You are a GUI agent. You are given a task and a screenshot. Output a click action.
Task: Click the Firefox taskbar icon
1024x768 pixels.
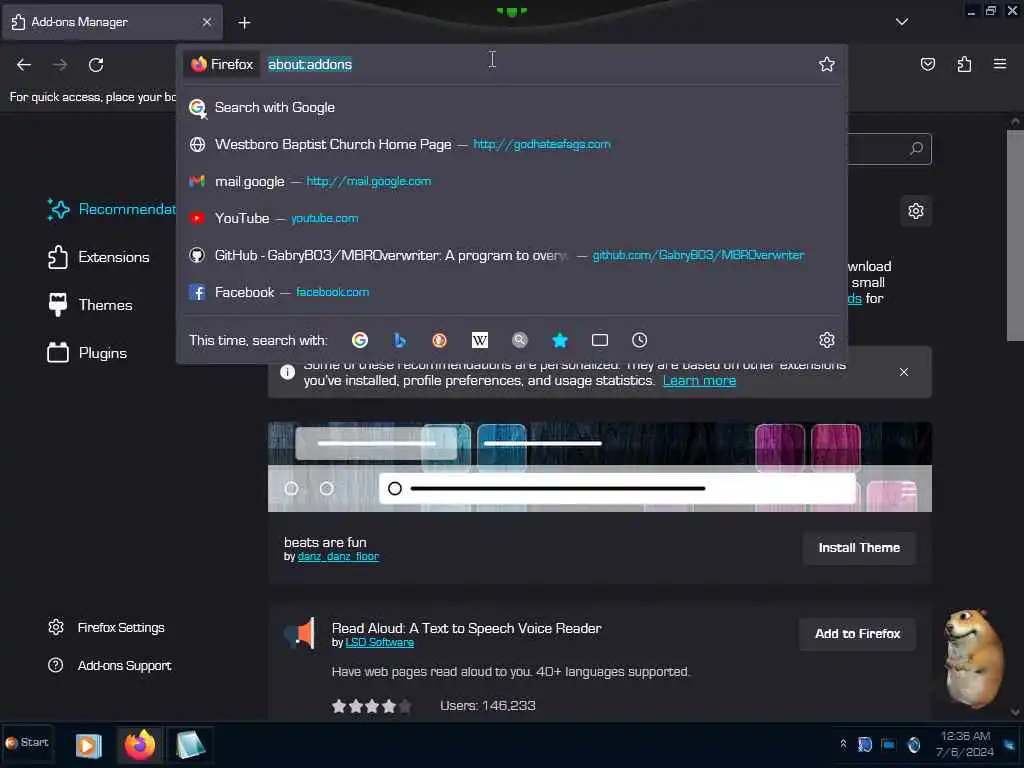click(x=140, y=744)
